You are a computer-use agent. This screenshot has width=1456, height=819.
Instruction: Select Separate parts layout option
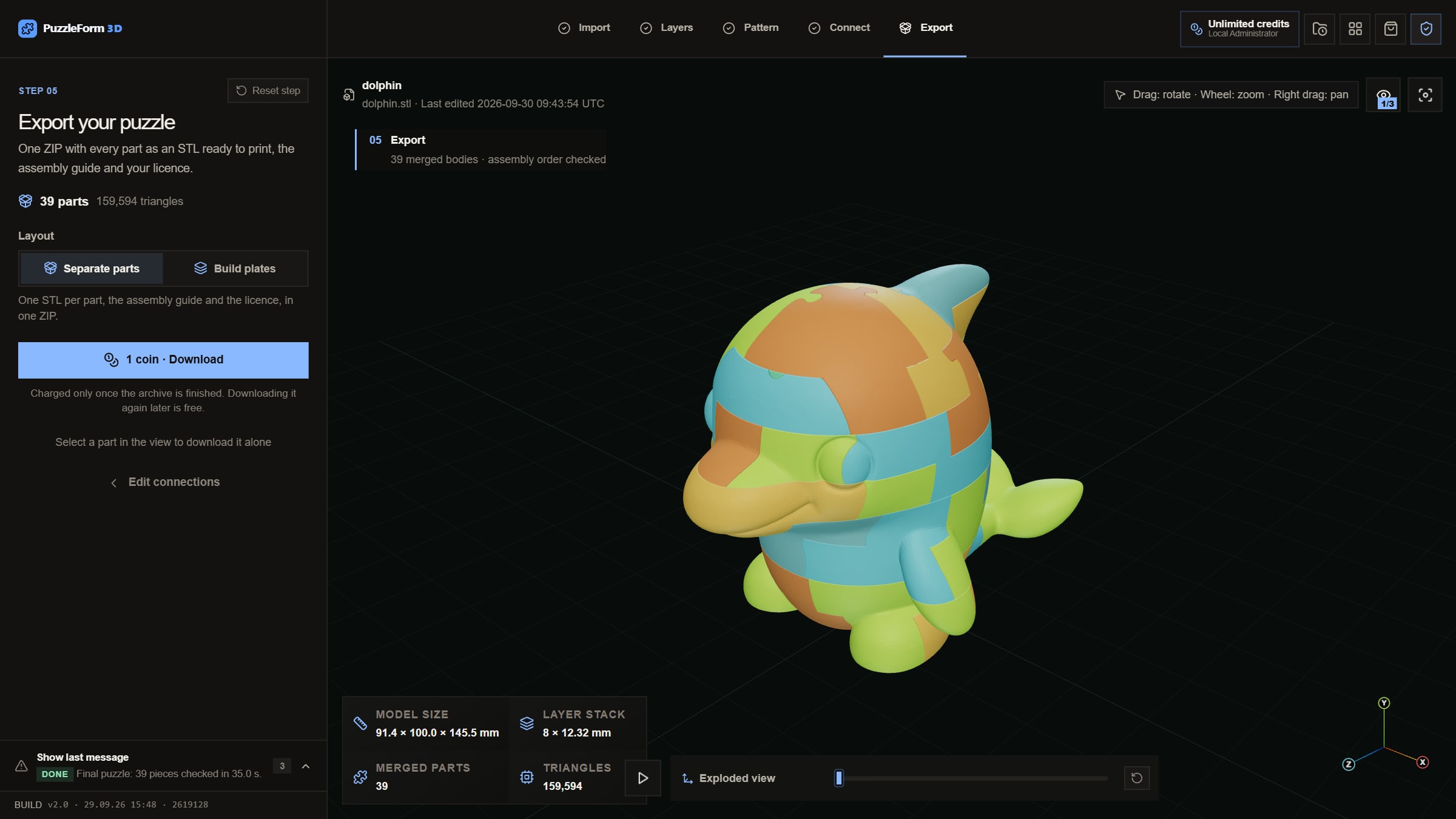92,268
